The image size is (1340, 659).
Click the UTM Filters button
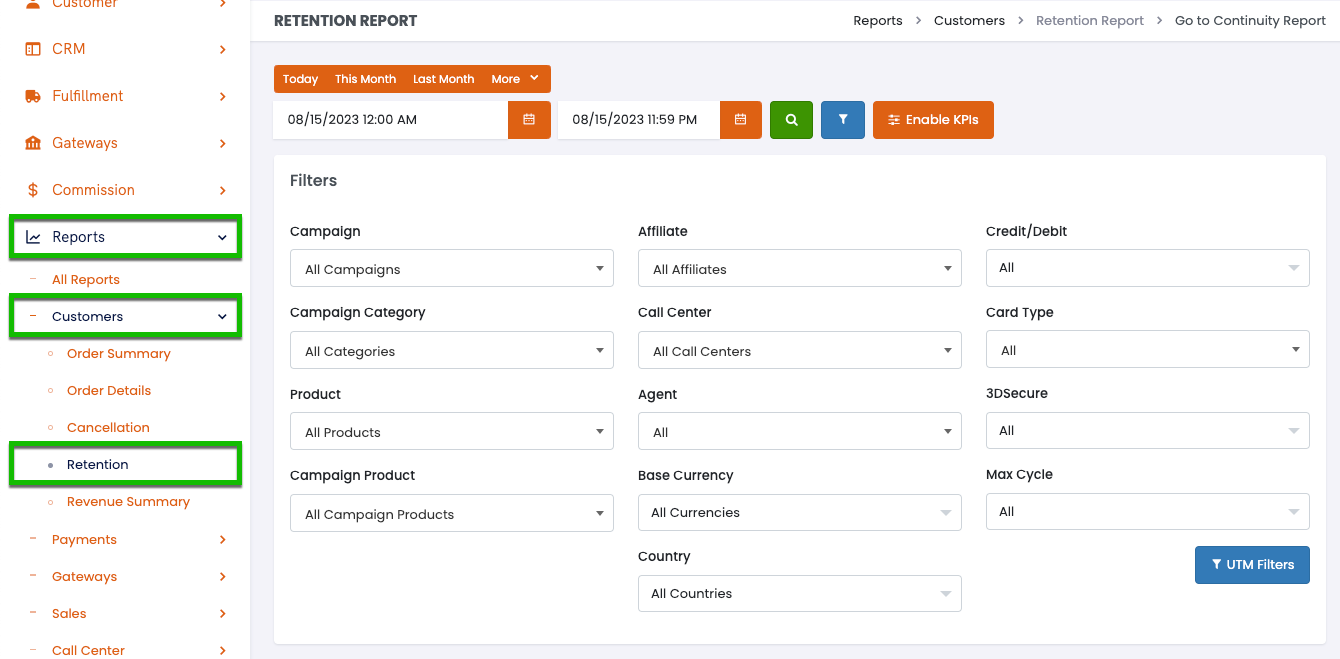coord(1252,565)
